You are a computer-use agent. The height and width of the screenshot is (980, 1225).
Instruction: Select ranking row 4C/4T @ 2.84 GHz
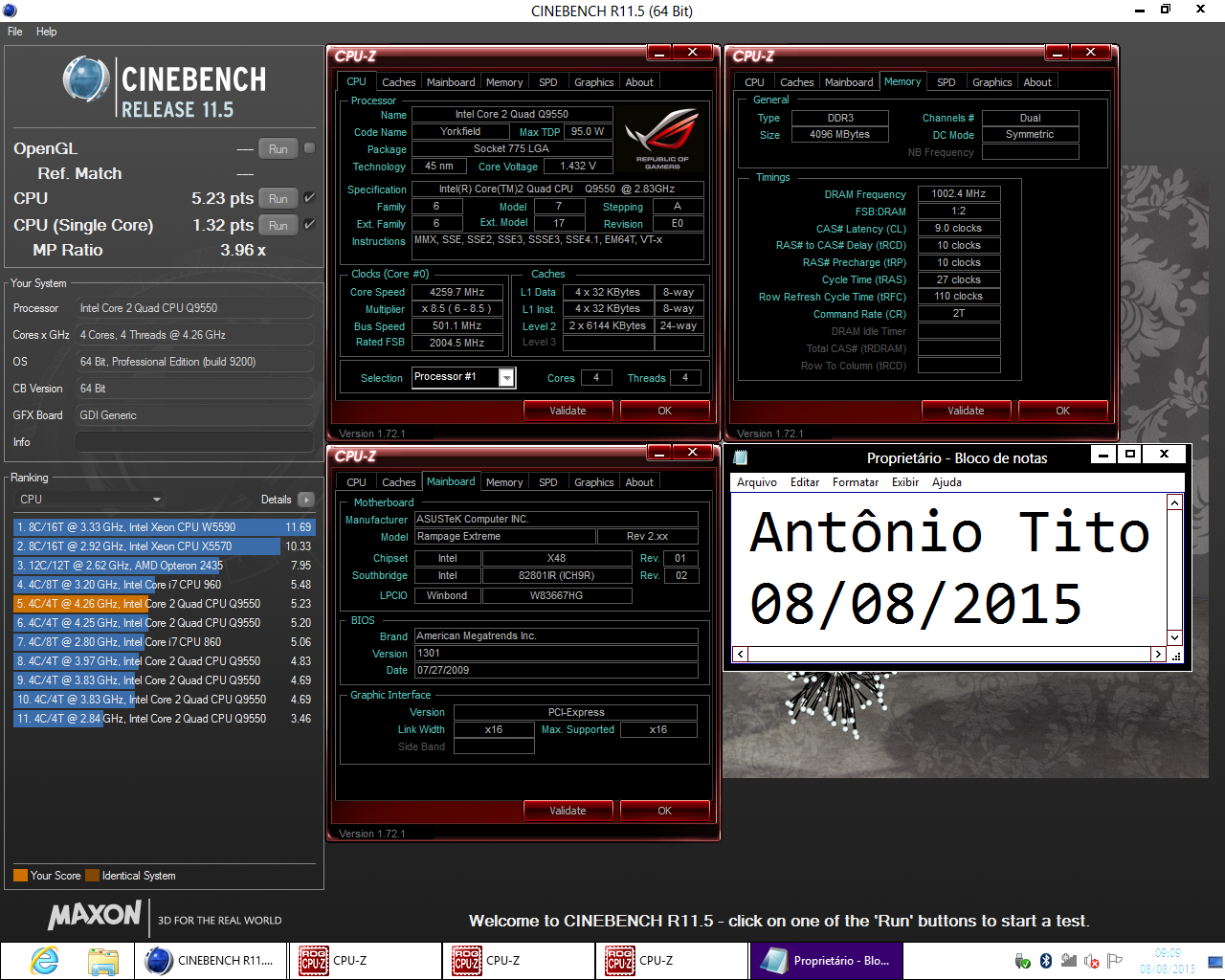click(x=163, y=719)
